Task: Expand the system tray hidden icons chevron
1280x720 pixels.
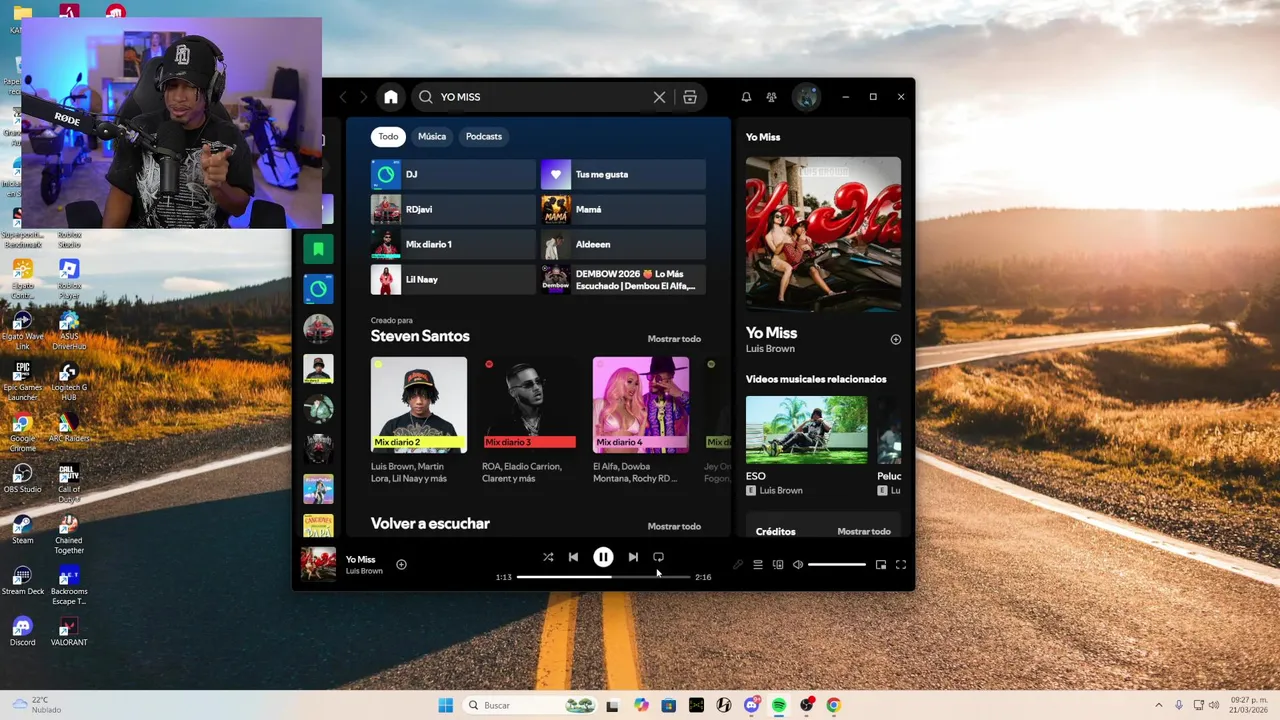Action: tap(1159, 705)
